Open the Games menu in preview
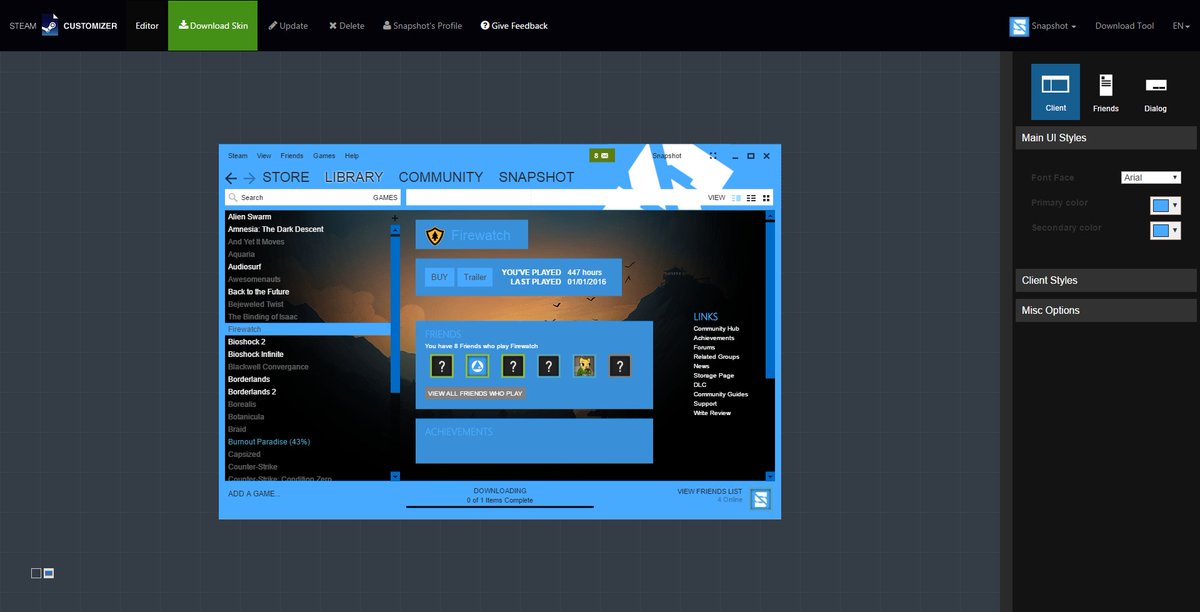The width and height of the screenshot is (1200, 612). point(324,156)
